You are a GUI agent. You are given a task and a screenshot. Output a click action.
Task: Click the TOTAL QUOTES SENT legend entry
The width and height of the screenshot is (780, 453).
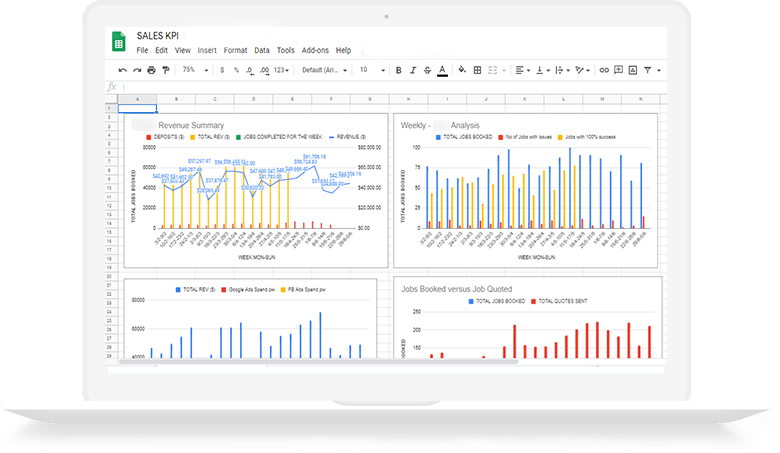[x=559, y=301]
